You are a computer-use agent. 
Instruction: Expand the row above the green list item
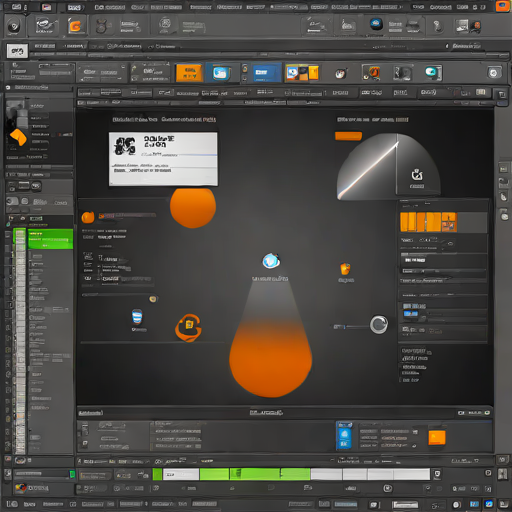39,219
